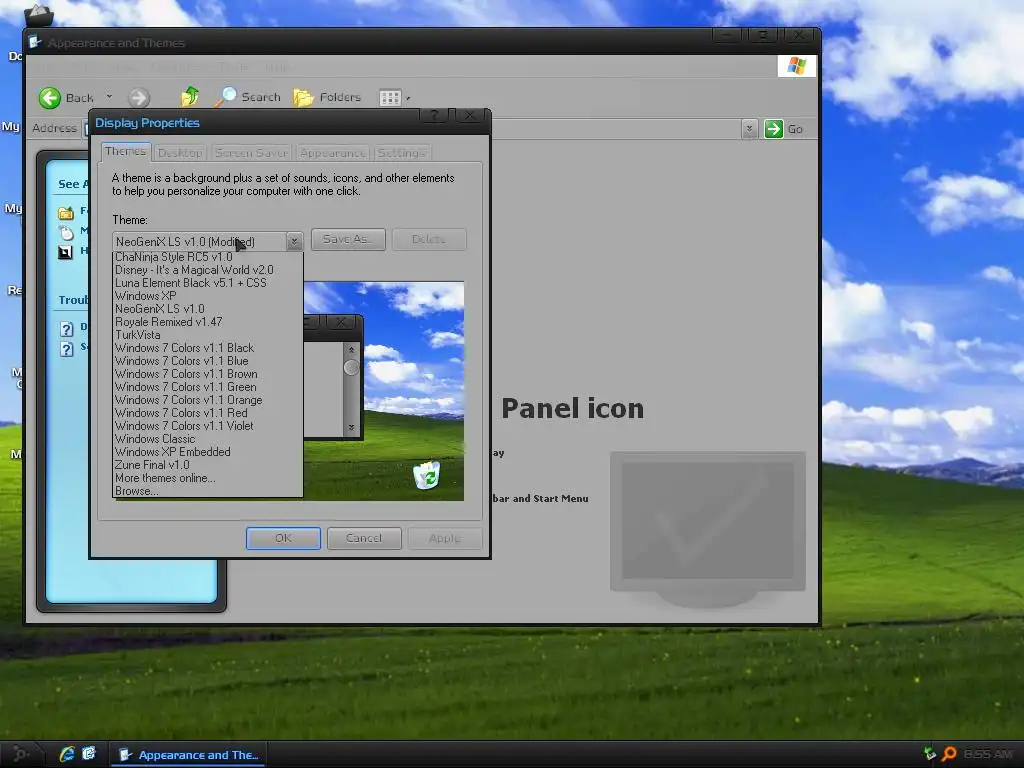Screen dimensions: 1024x768
Task: Choose More themes online option
Action: point(208,478)
